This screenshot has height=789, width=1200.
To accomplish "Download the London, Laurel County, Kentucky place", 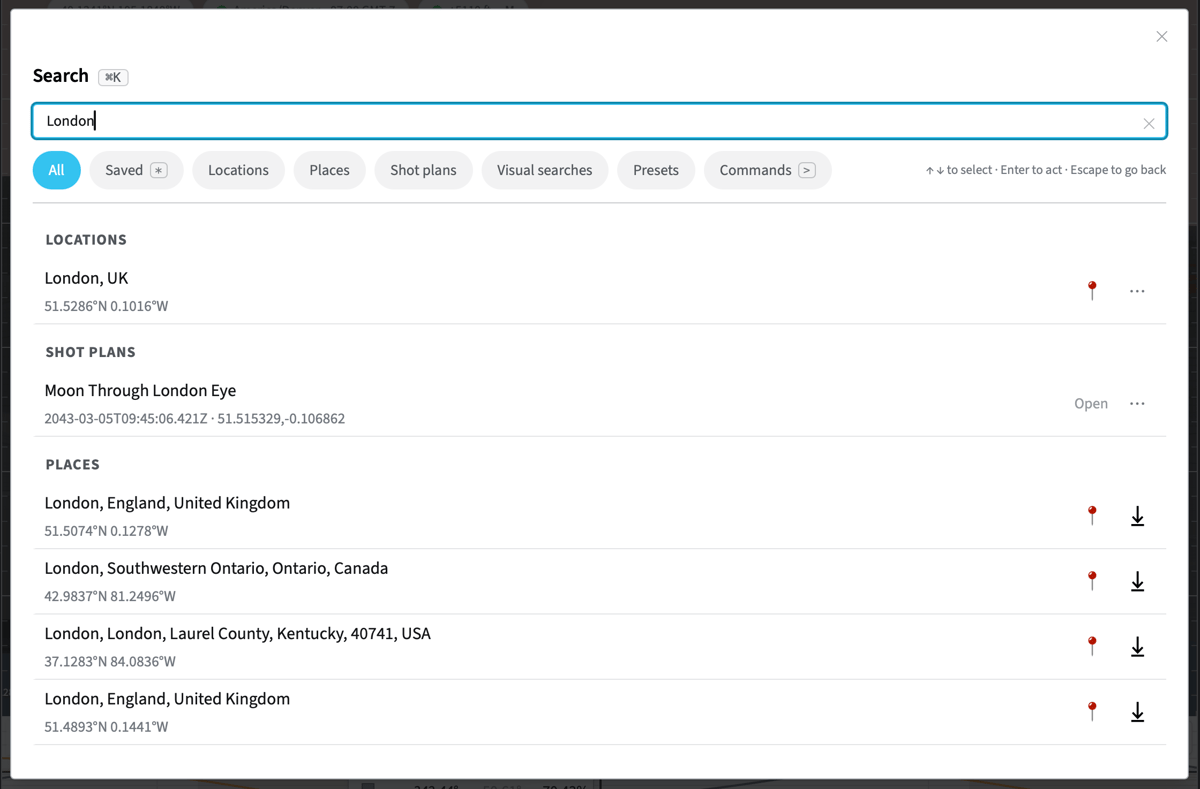I will [1137, 647].
